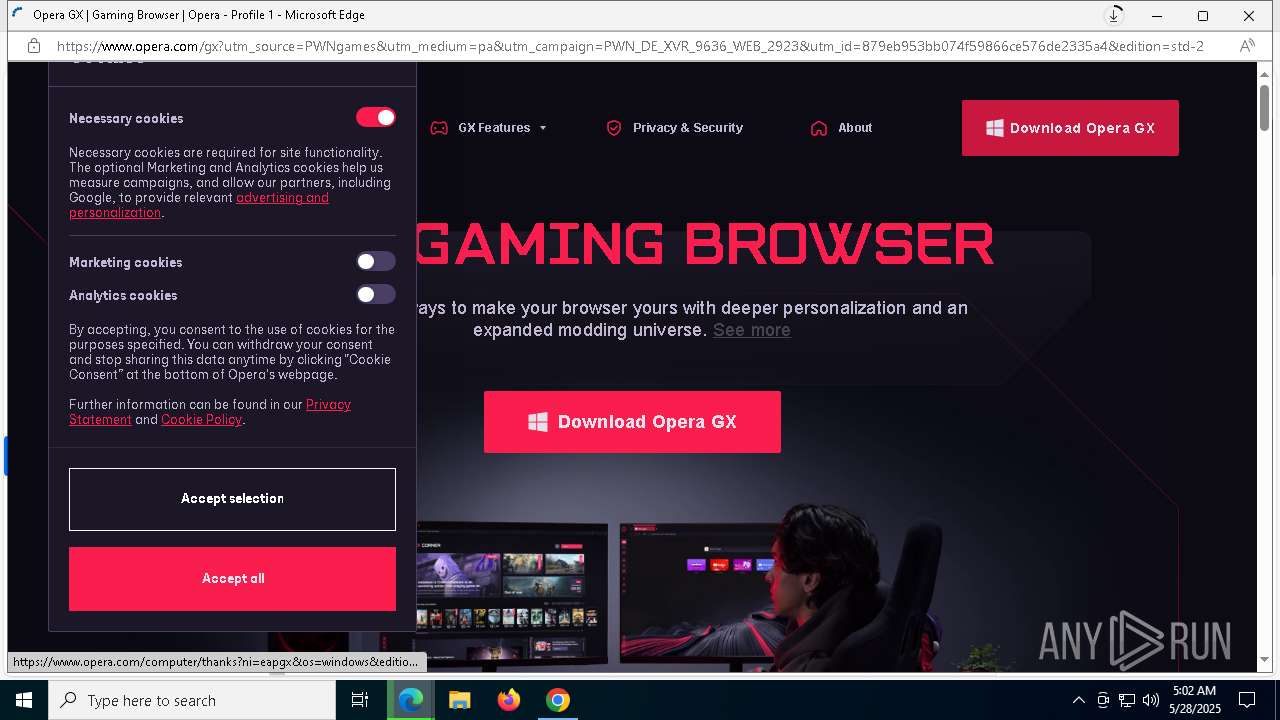Open the Privacy & Security menu item

coord(688,128)
